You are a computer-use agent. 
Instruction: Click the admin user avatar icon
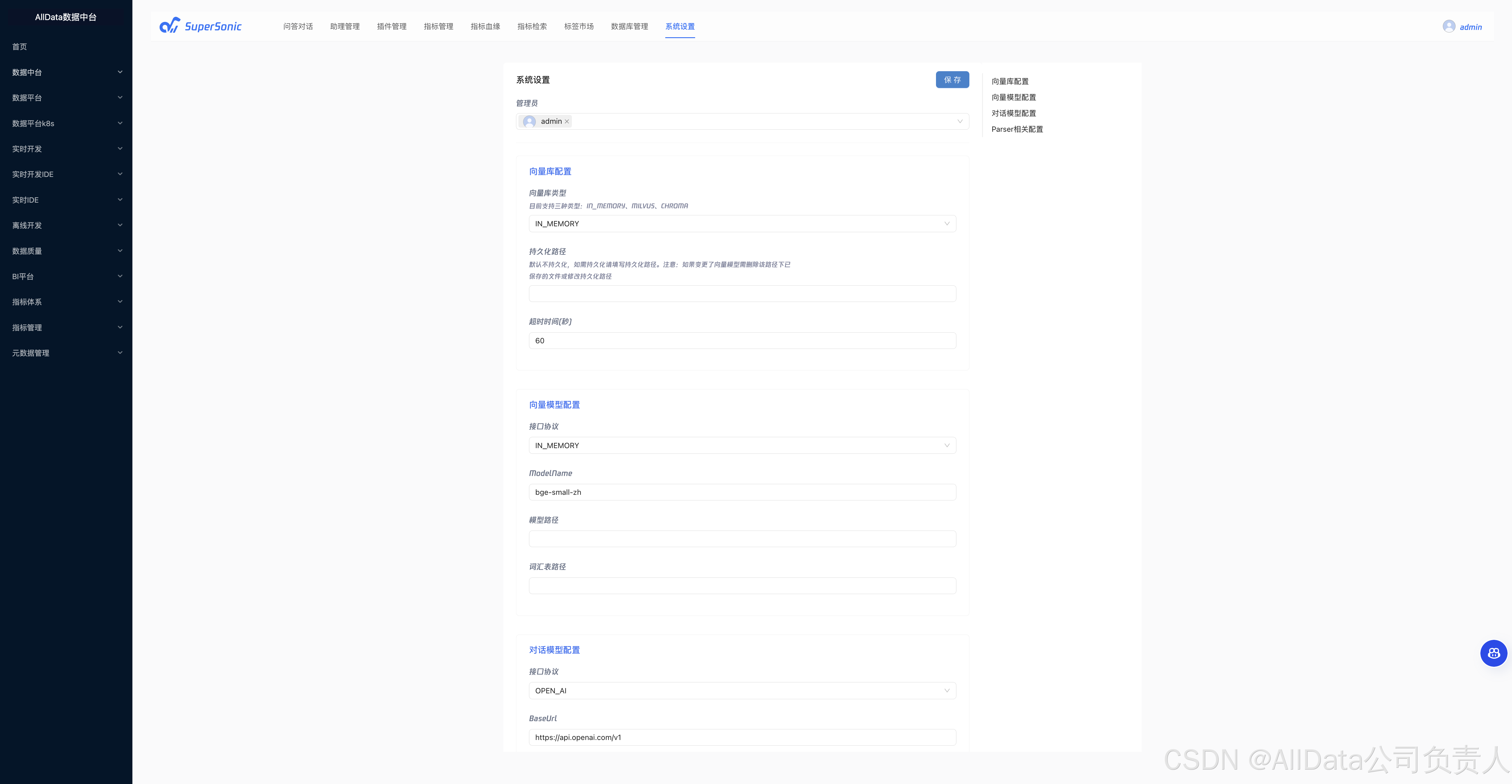pos(1449,26)
